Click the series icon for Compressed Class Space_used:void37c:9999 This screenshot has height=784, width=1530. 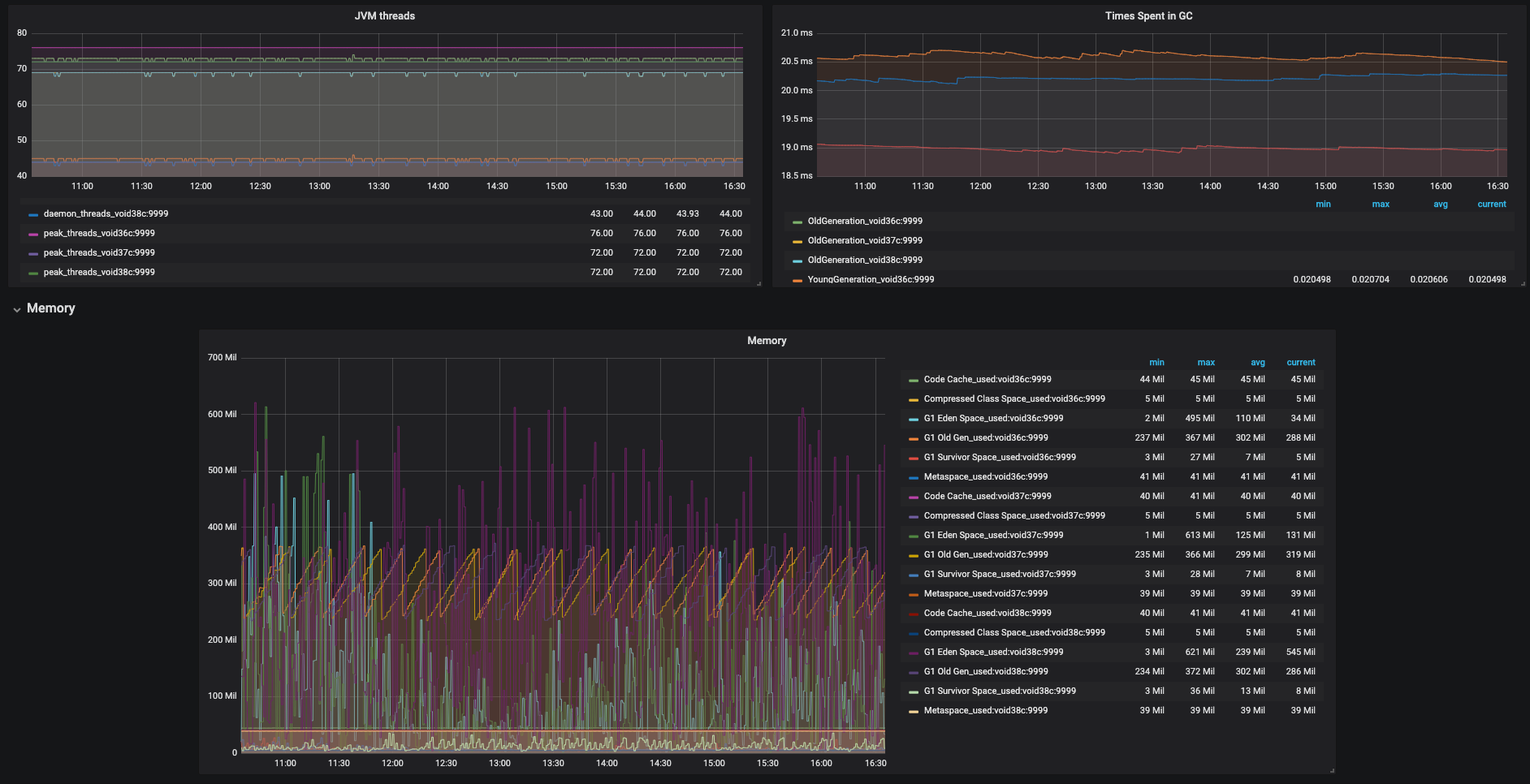click(915, 515)
